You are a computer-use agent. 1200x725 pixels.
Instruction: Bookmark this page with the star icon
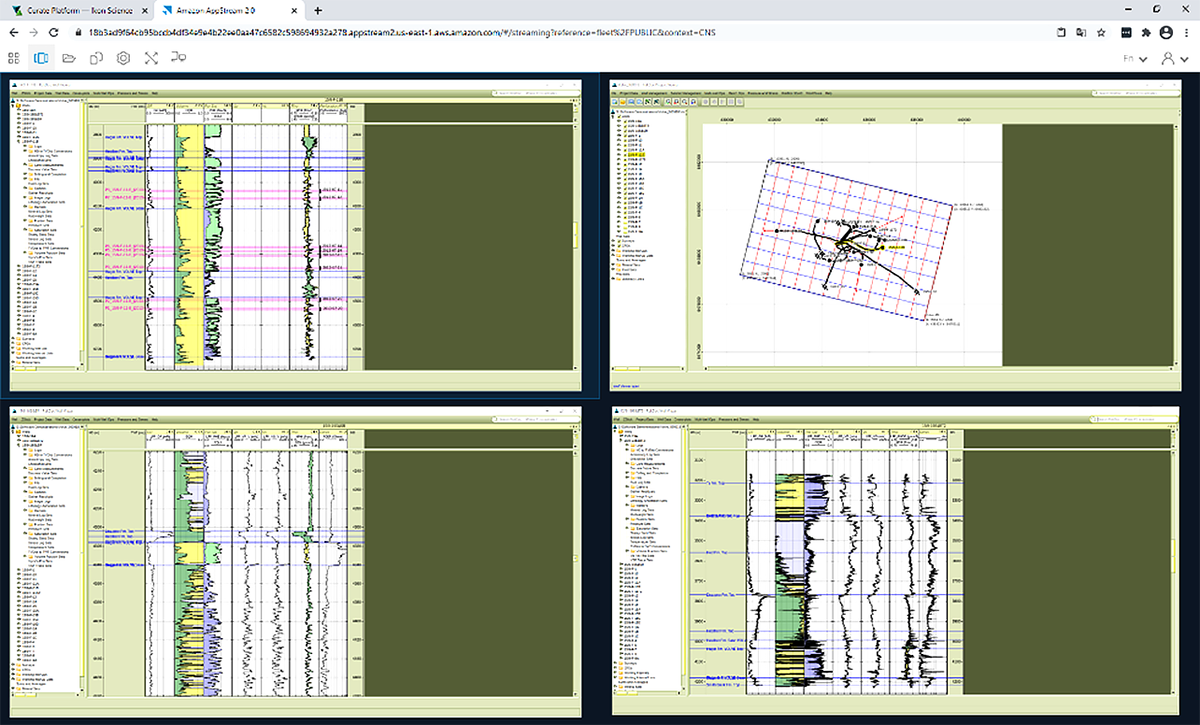[x=1101, y=32]
